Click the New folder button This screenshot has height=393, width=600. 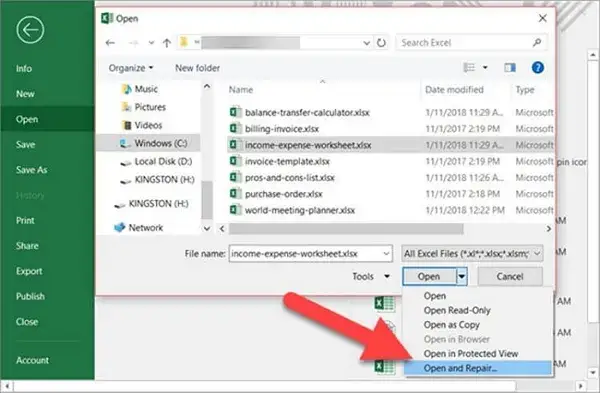click(x=197, y=68)
